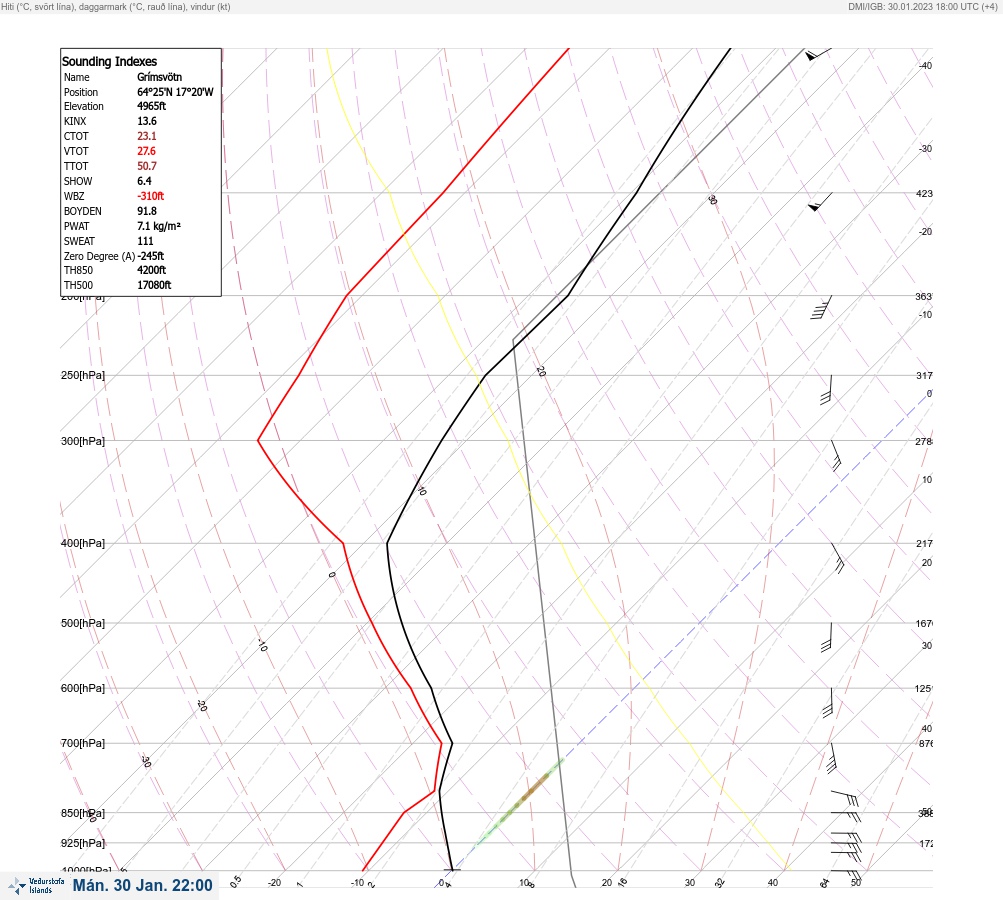Screen dimensions: 1003x900
Task: Click the wind barb at 700 hPa
Action: [x=832, y=758]
